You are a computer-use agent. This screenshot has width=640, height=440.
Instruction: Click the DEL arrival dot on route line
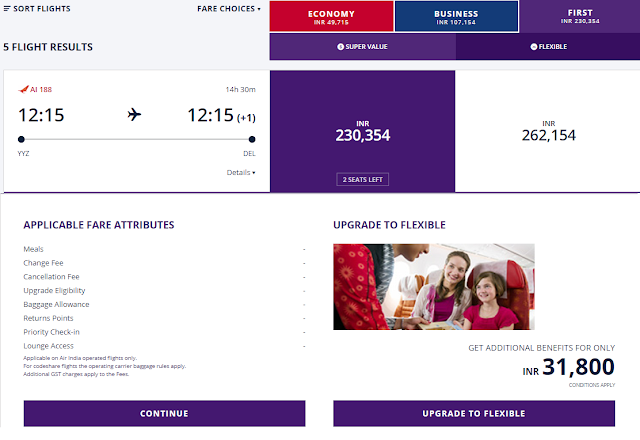(x=252, y=139)
